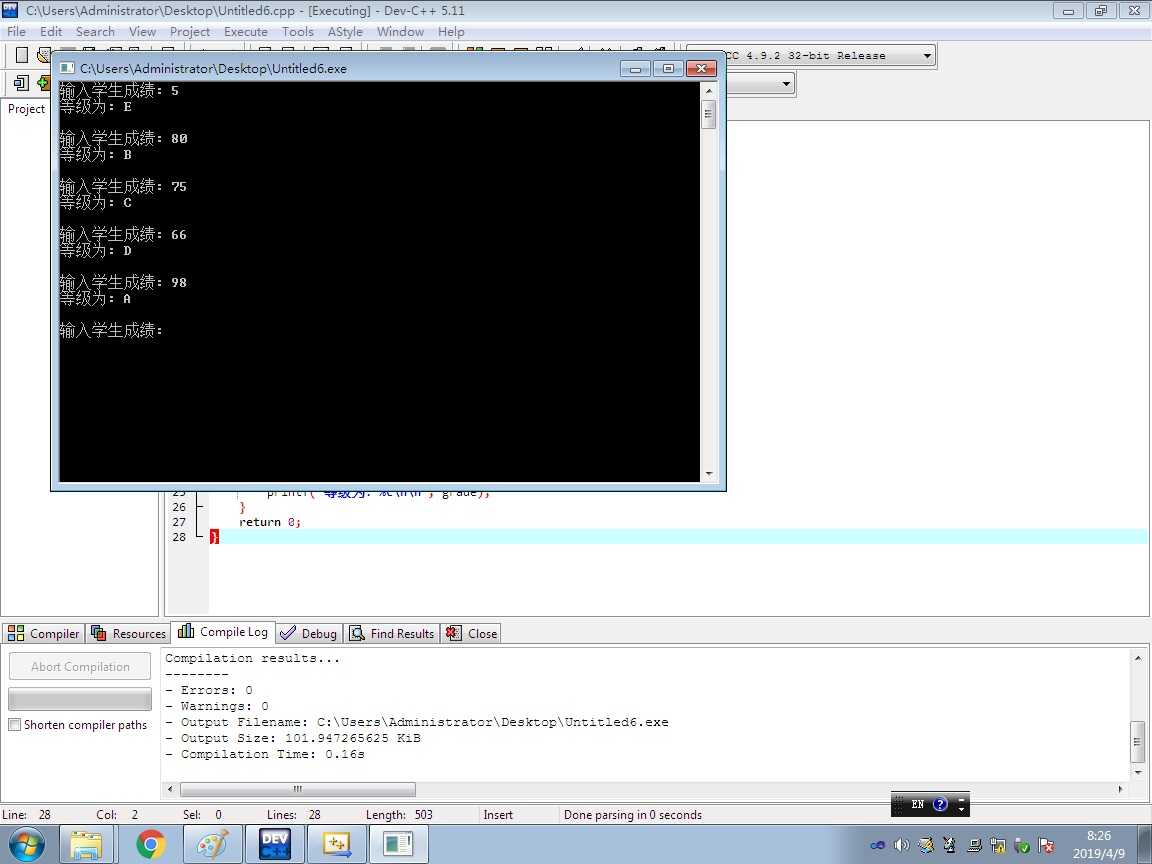
Task: Open the Project menu
Action: [190, 32]
